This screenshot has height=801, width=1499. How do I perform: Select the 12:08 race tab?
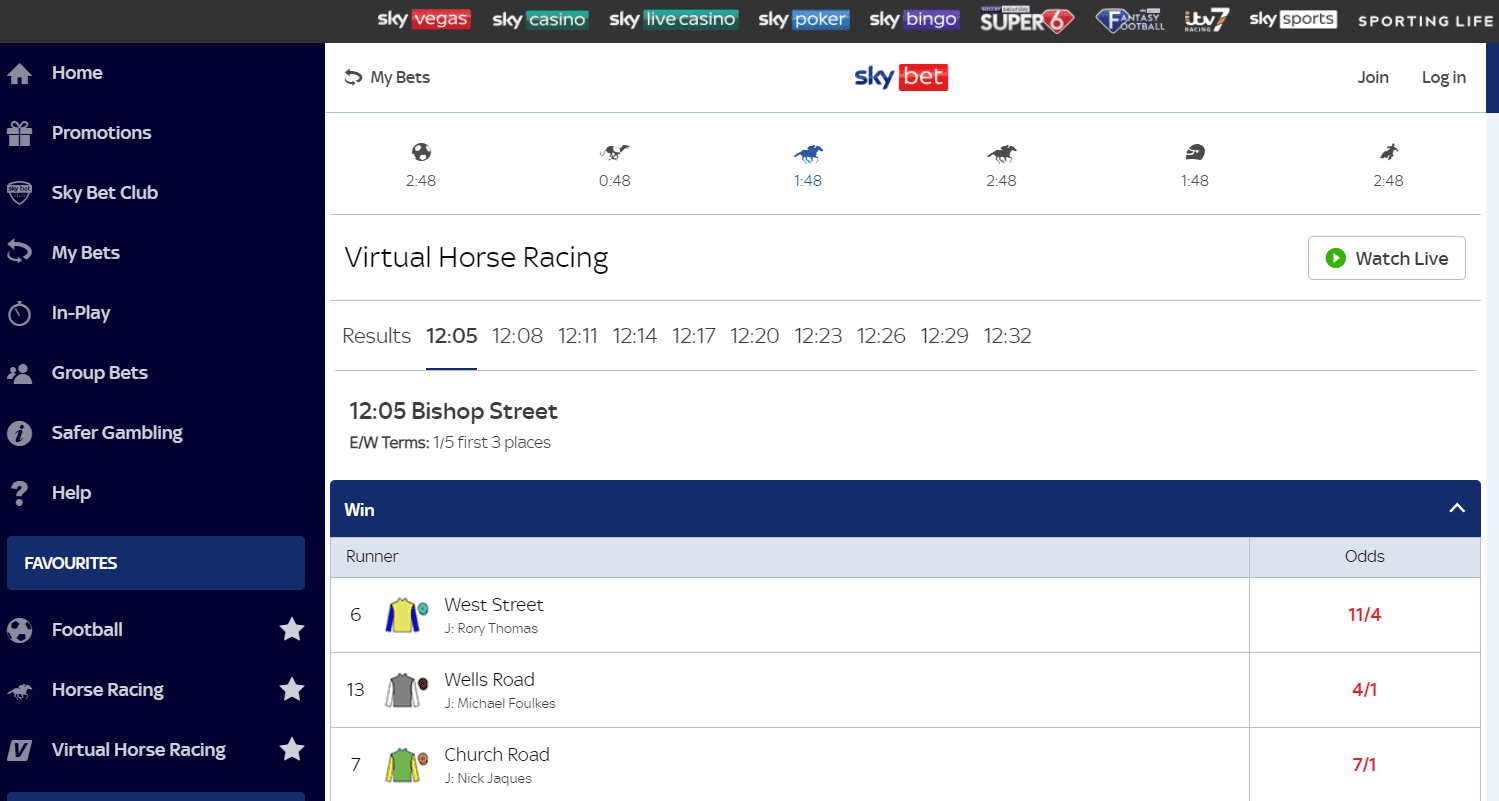pyautogui.click(x=517, y=336)
